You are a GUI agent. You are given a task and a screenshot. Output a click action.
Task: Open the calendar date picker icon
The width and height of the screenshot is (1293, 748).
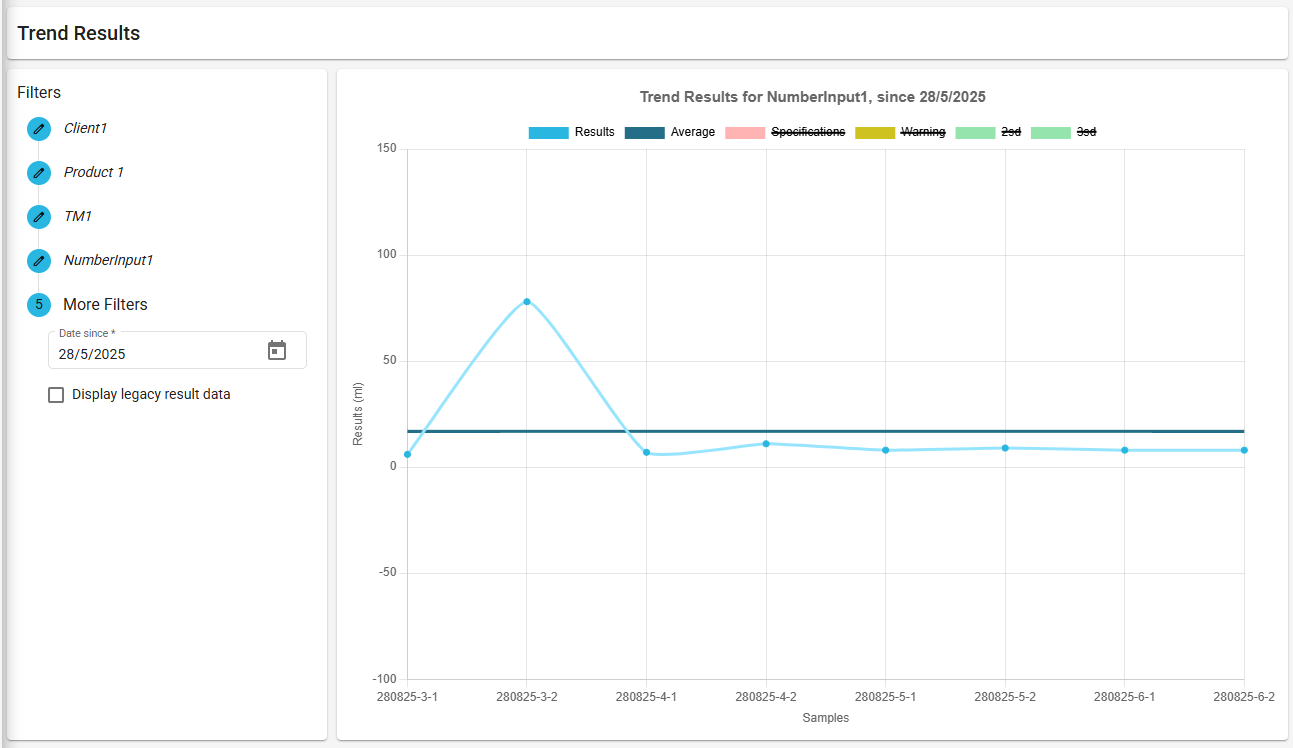coord(277,351)
